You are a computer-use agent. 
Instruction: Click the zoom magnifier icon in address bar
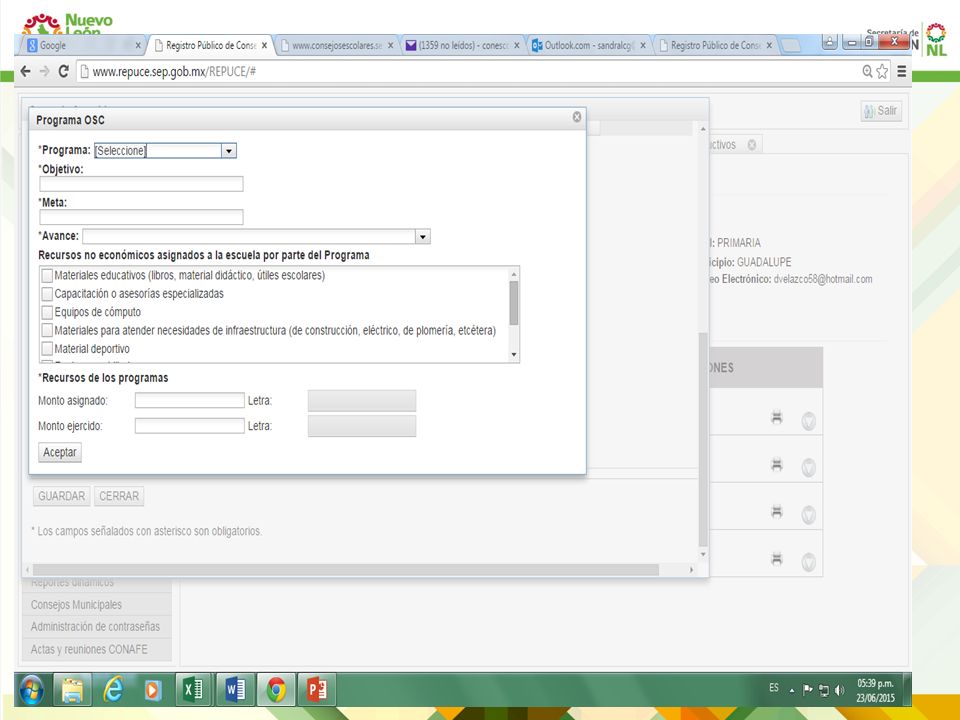coord(867,72)
